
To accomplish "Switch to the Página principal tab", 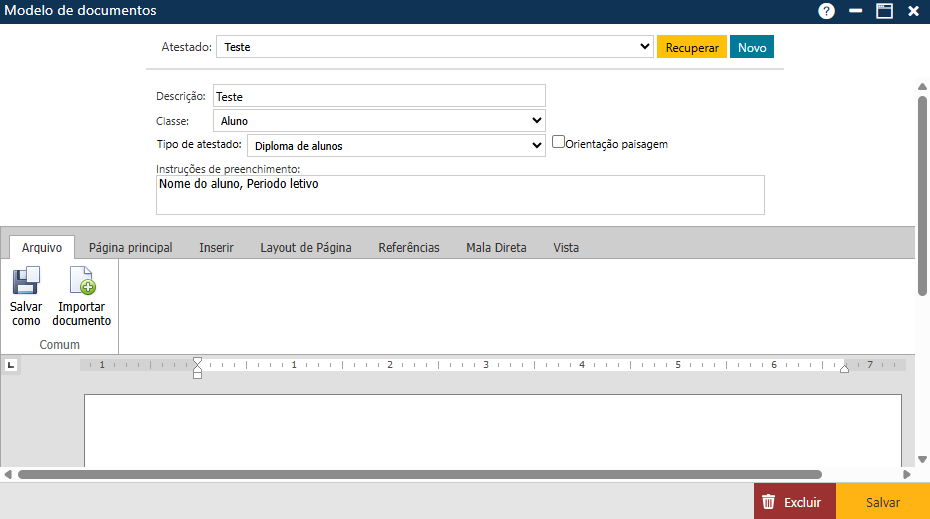I will (x=130, y=247).
